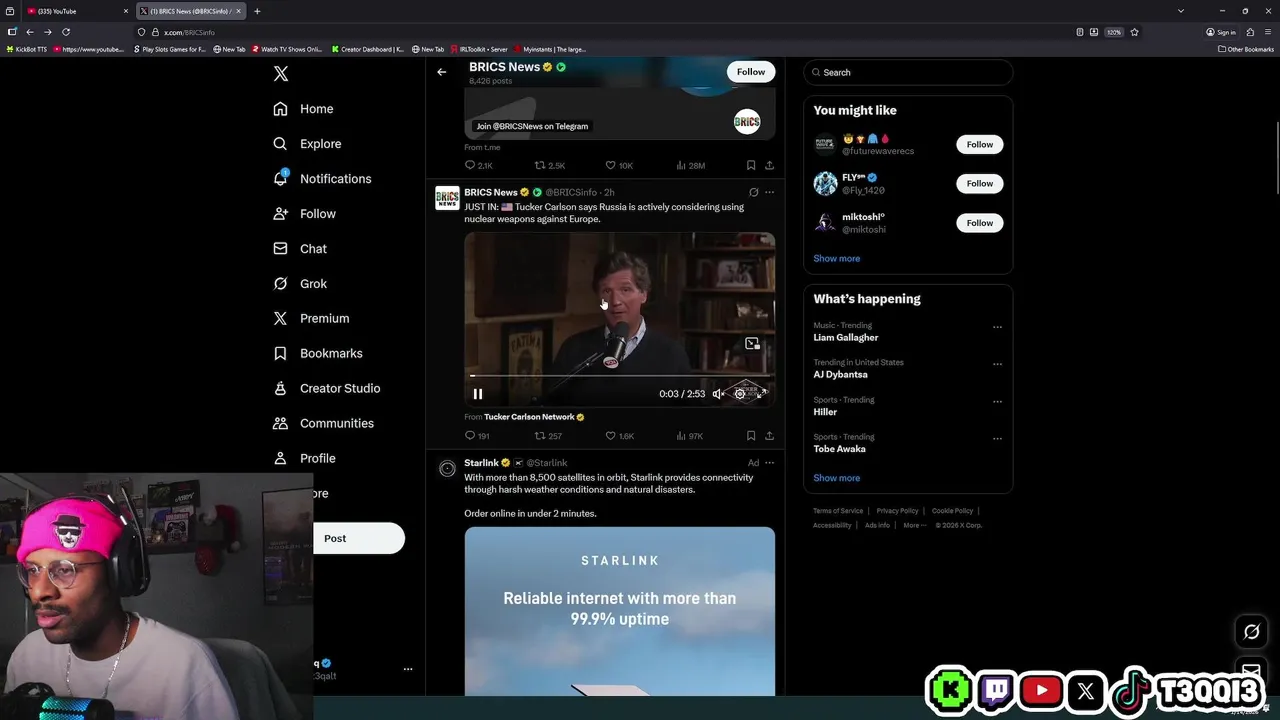Click the X logo in the sidebar
The height and width of the screenshot is (720, 1280).
click(281, 74)
